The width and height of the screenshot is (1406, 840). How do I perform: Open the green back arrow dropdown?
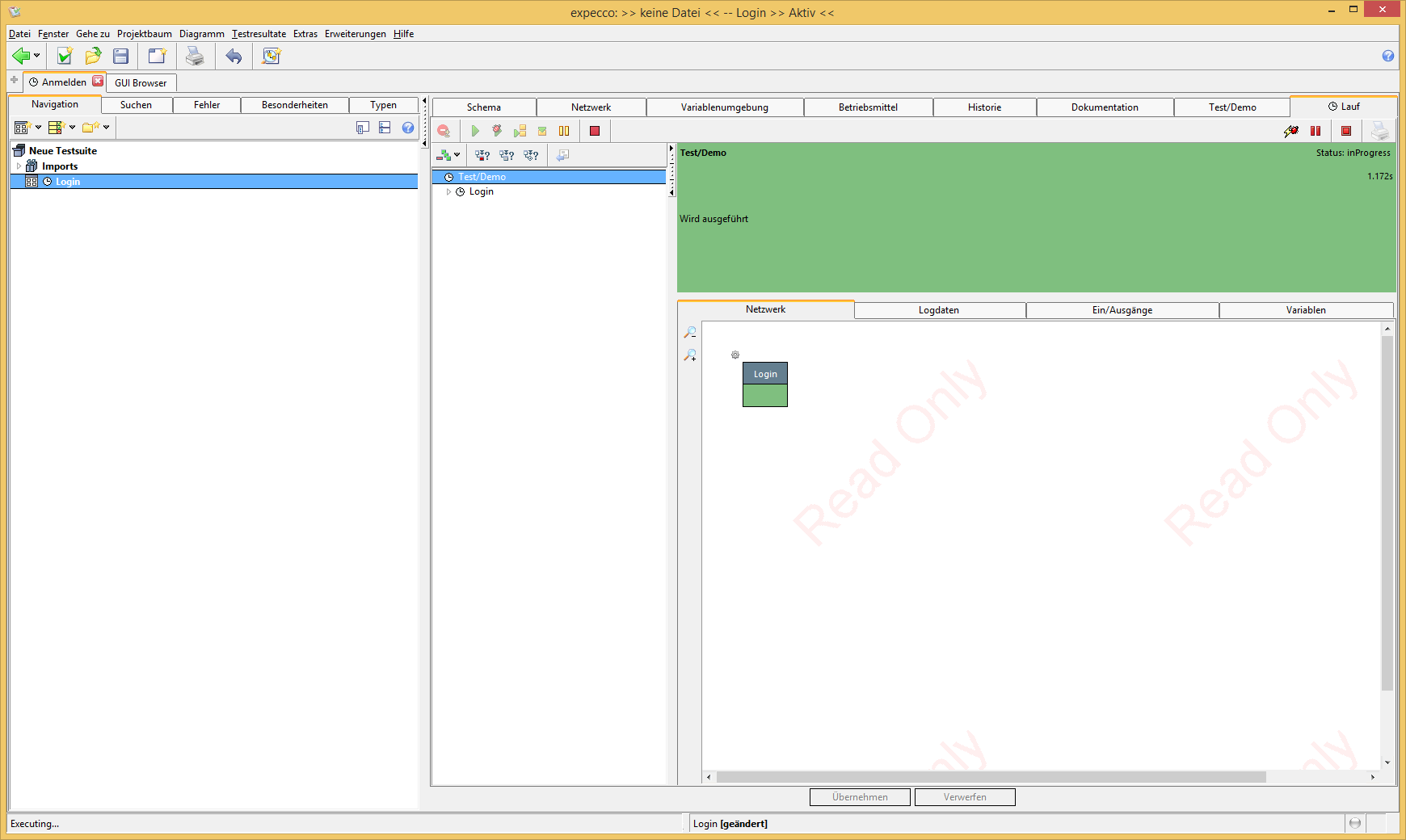[x=36, y=56]
